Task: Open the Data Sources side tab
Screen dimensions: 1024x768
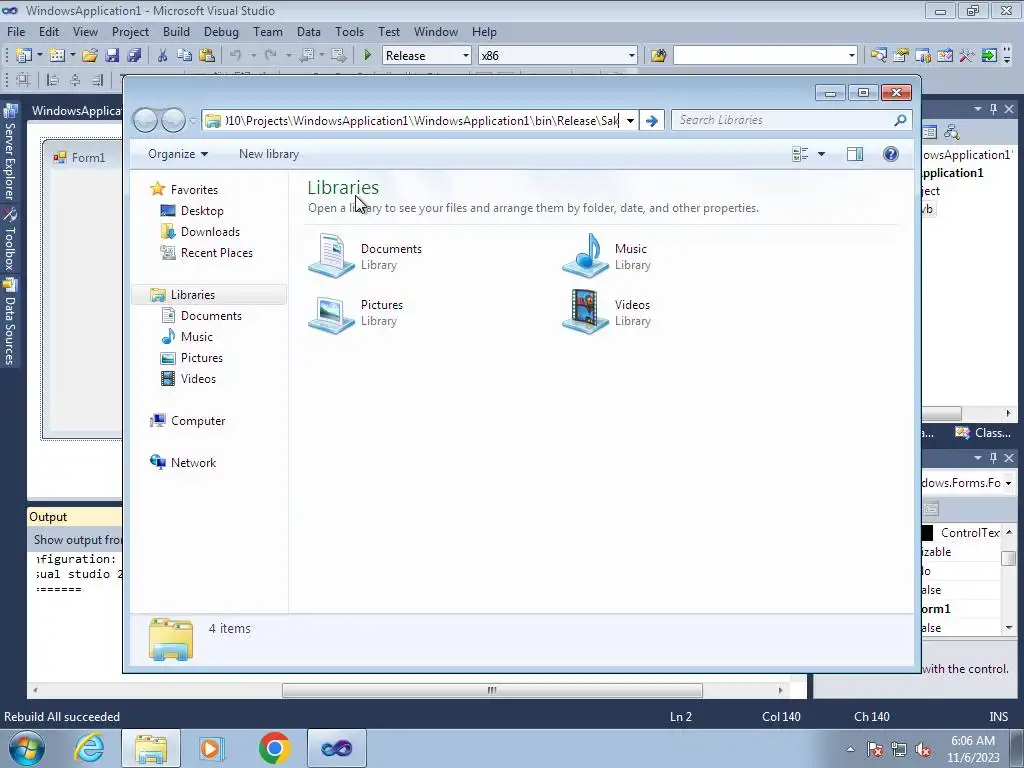Action: 10,321
